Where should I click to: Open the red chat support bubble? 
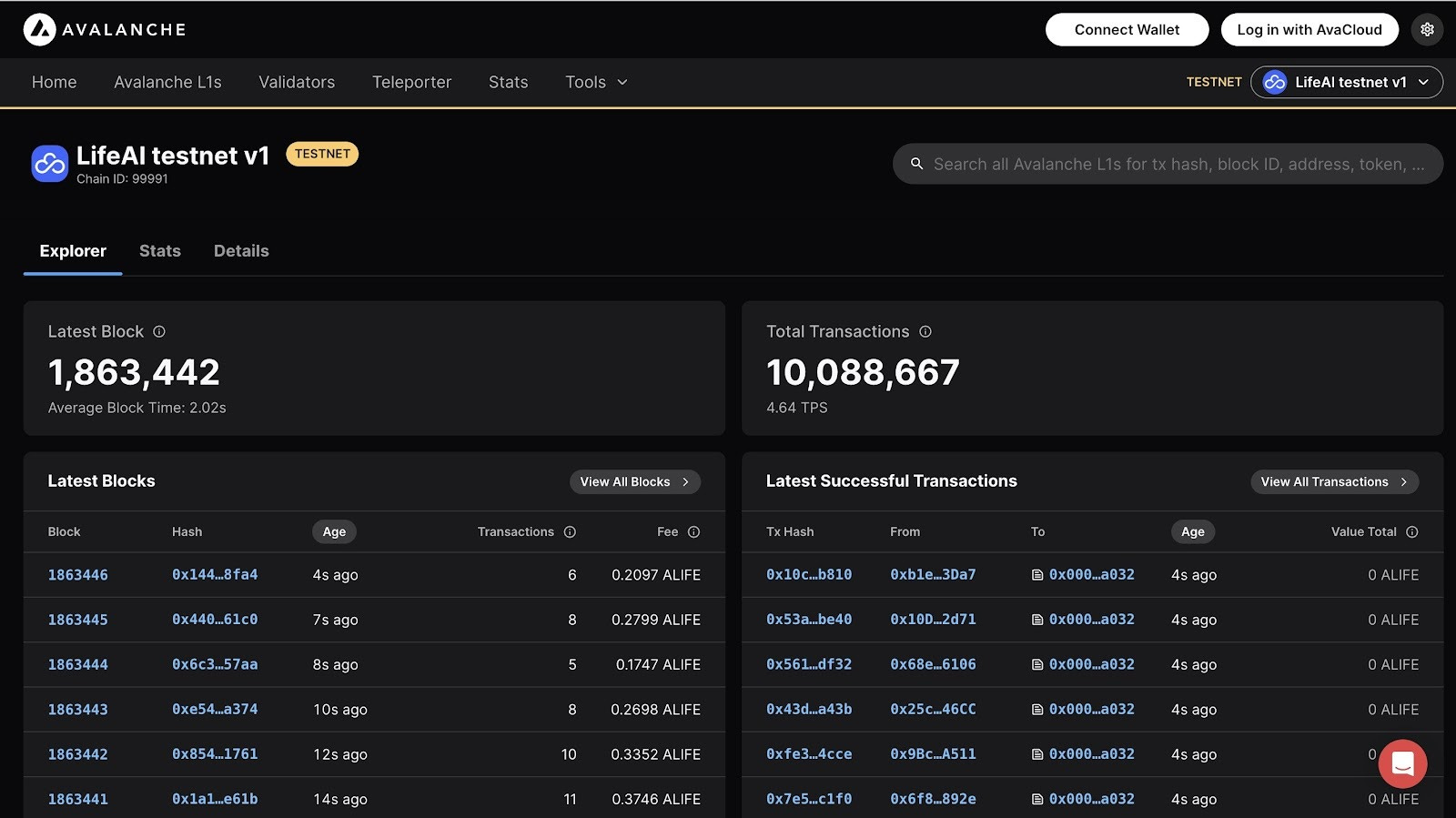(1402, 763)
